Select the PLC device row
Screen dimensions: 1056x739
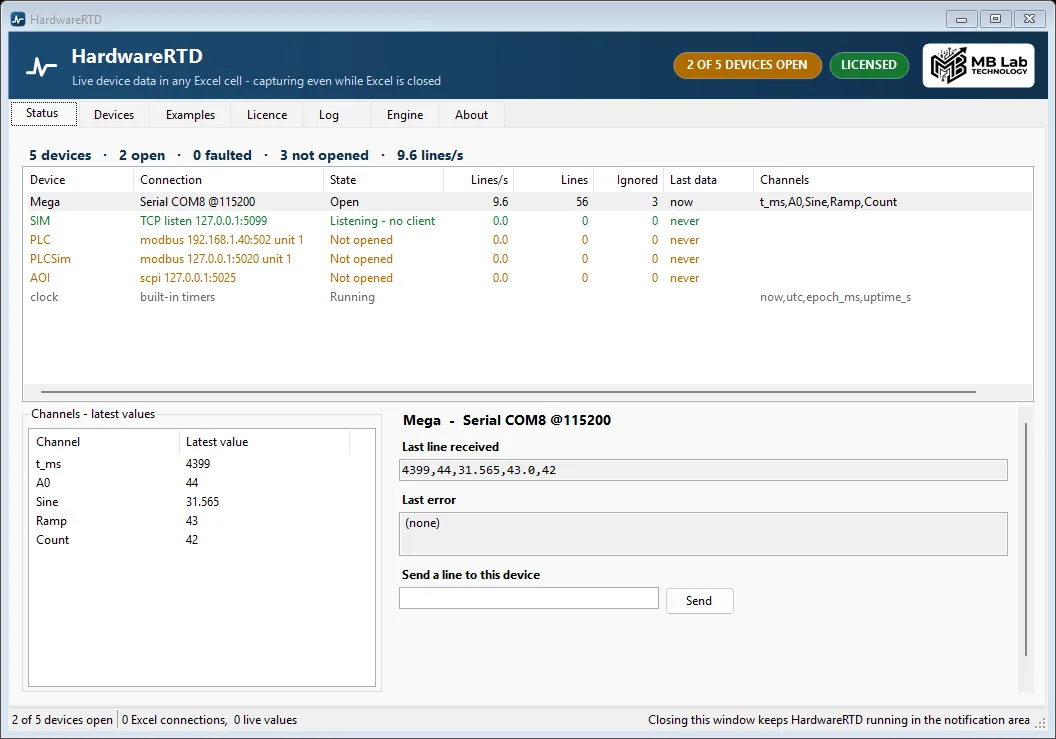(x=527, y=240)
